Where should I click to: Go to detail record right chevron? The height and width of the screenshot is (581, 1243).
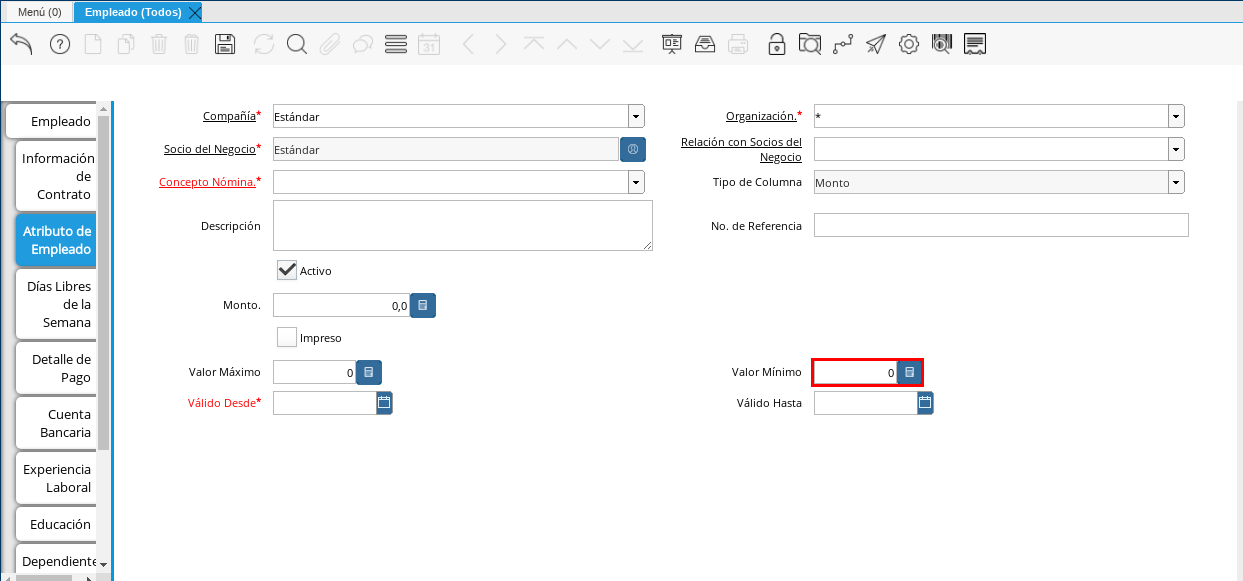(501, 44)
